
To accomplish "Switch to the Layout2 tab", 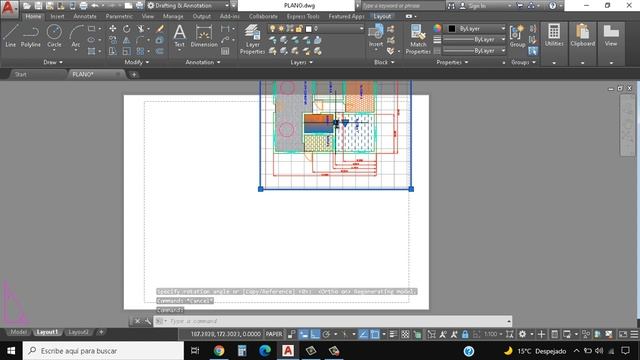I will coord(78,332).
